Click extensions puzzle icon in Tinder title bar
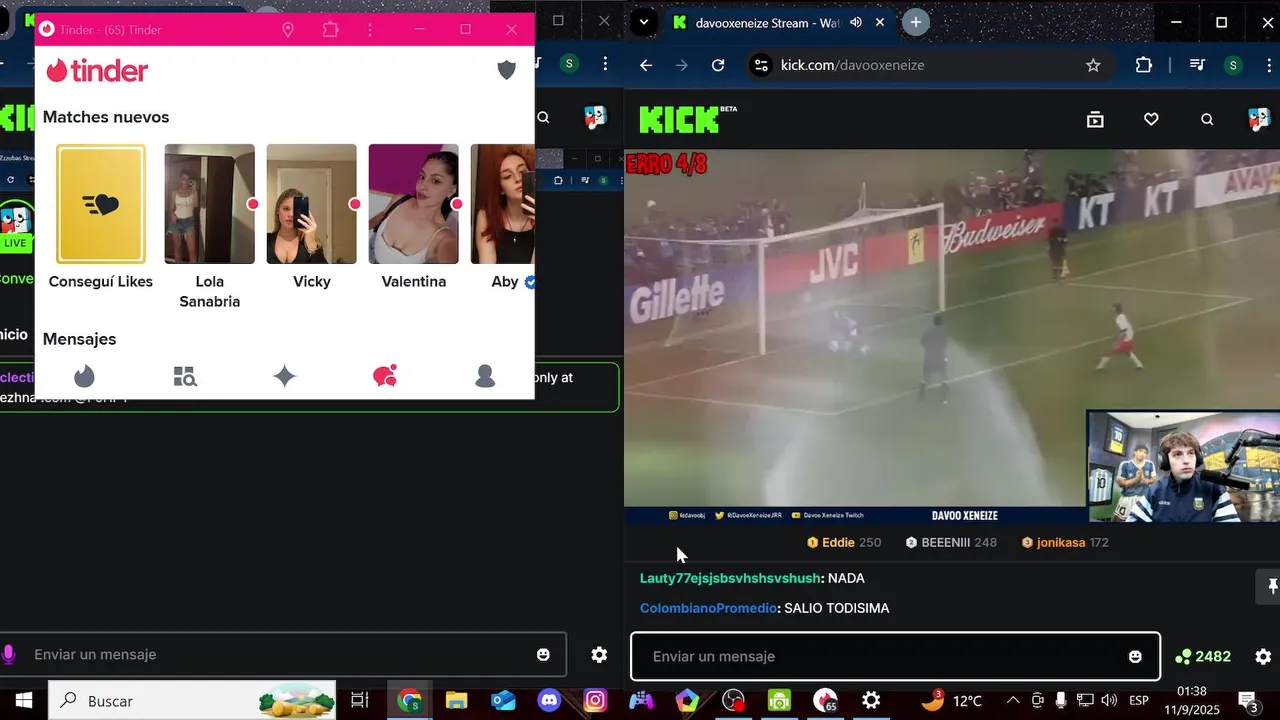1280x720 pixels. pyautogui.click(x=331, y=30)
